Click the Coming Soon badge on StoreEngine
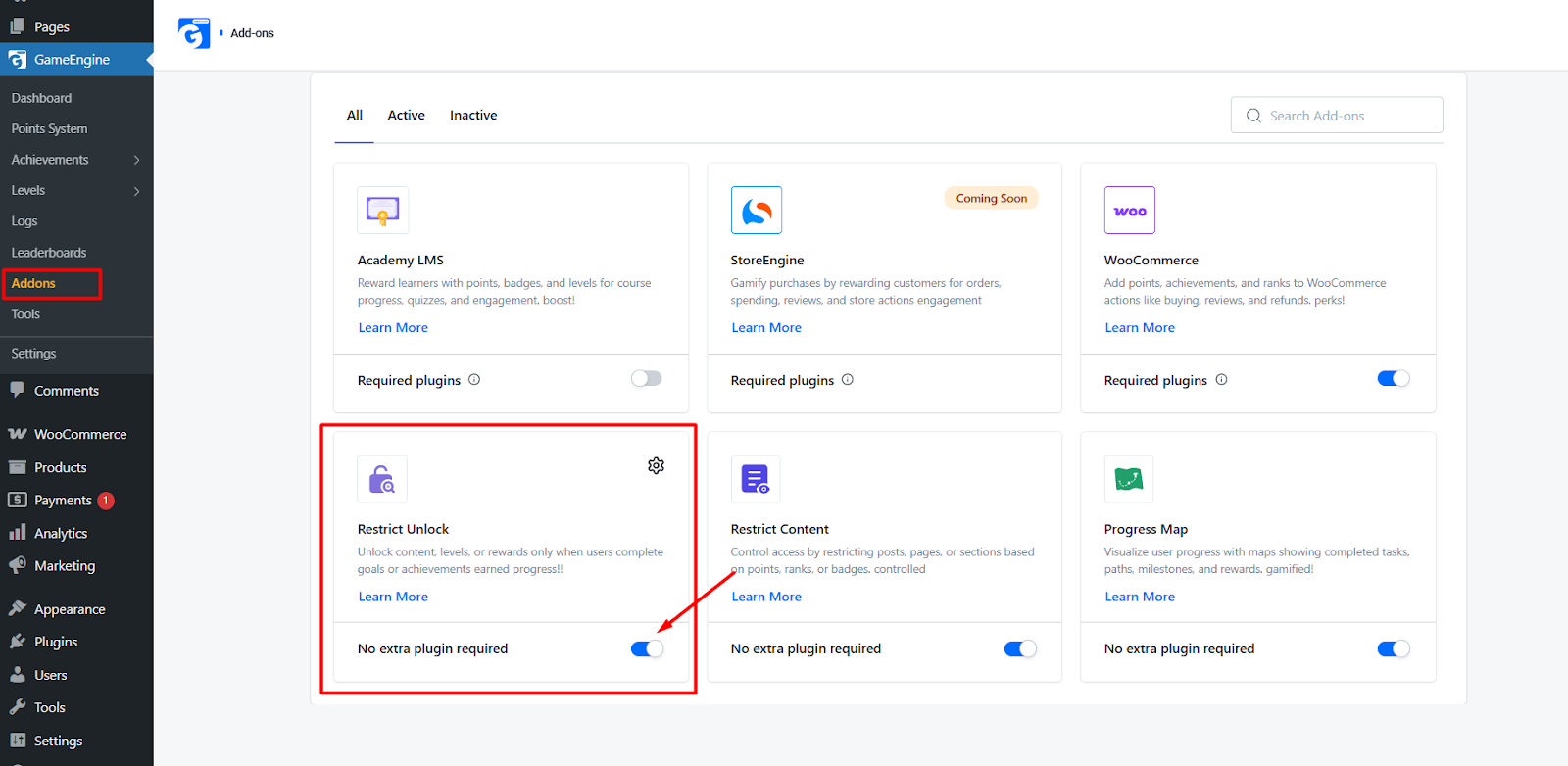The image size is (1568, 766). coord(992,198)
